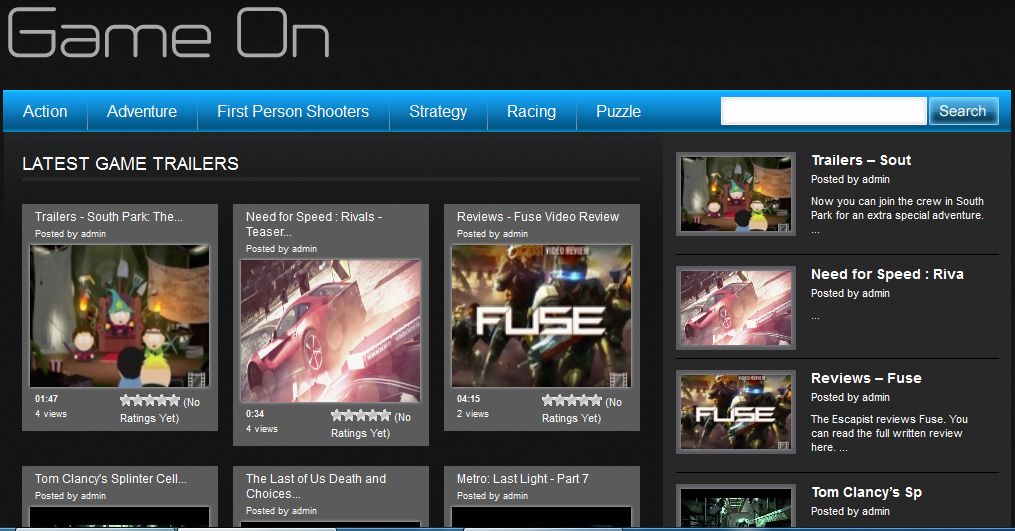Open 'Tom Clancy's Splinter Cell...' card title
The image size is (1015, 531).
111,479
